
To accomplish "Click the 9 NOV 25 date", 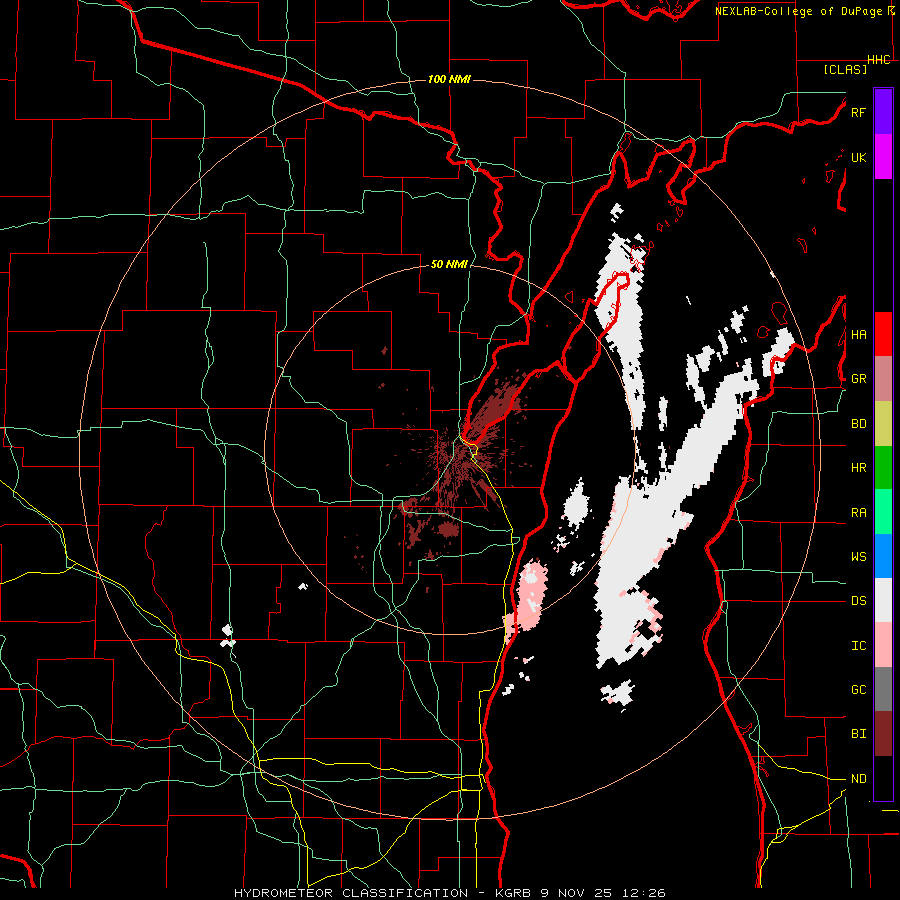I will pyautogui.click(x=577, y=893).
